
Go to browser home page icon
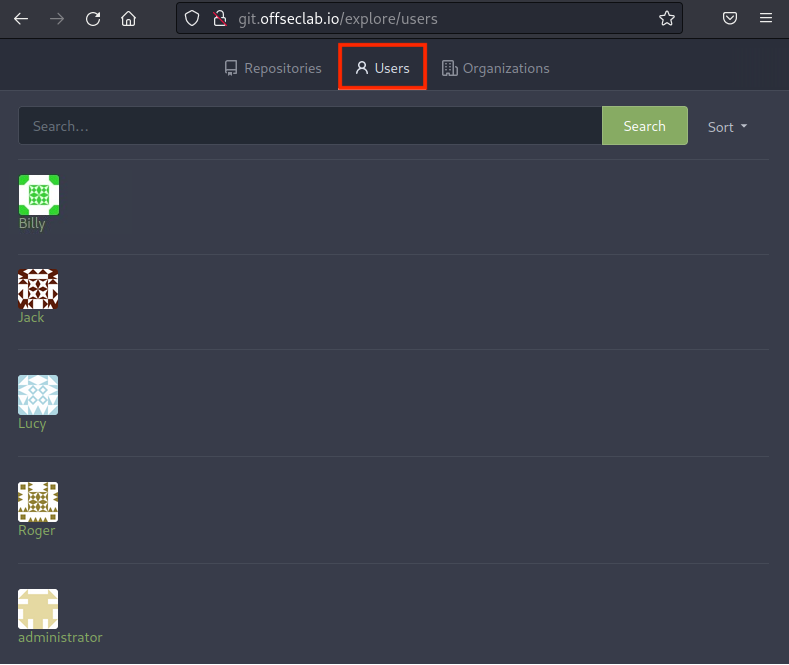[x=128, y=18]
